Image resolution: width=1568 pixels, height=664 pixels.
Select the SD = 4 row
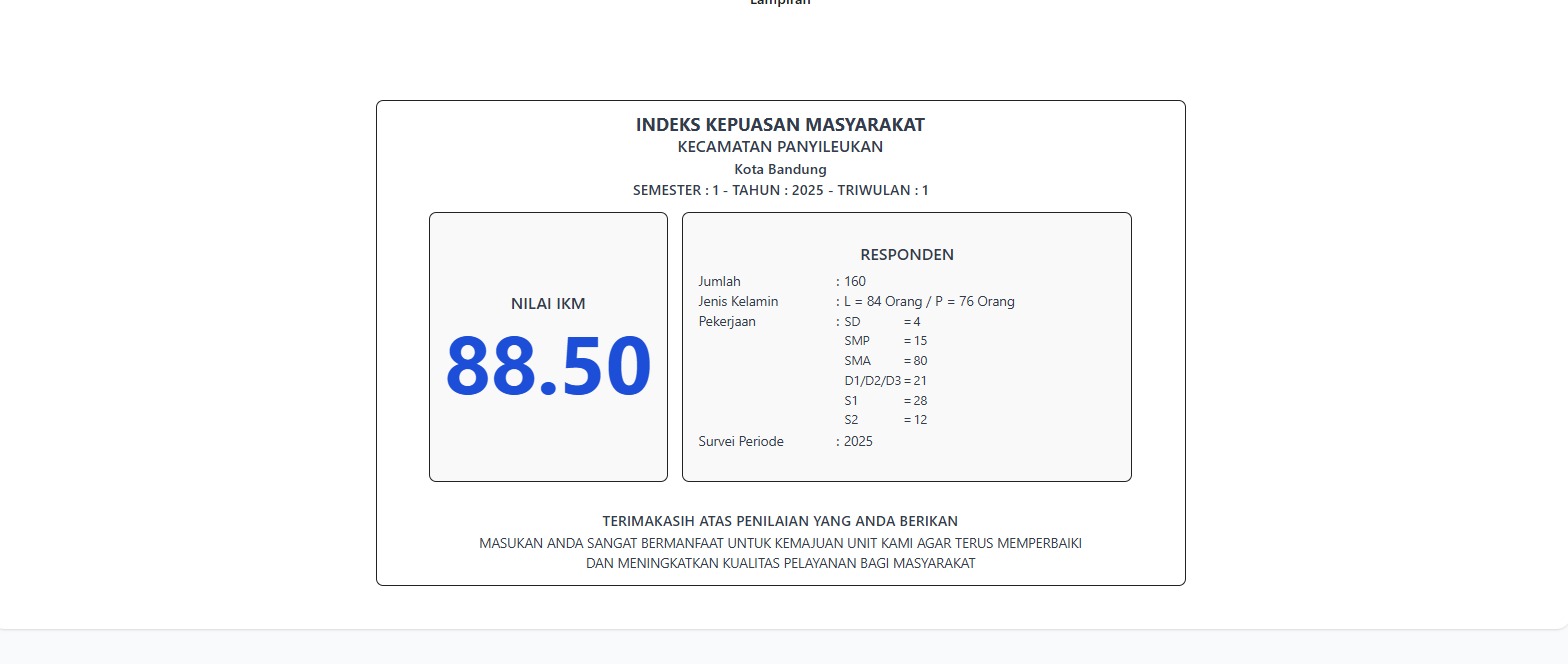pyautogui.click(x=882, y=322)
